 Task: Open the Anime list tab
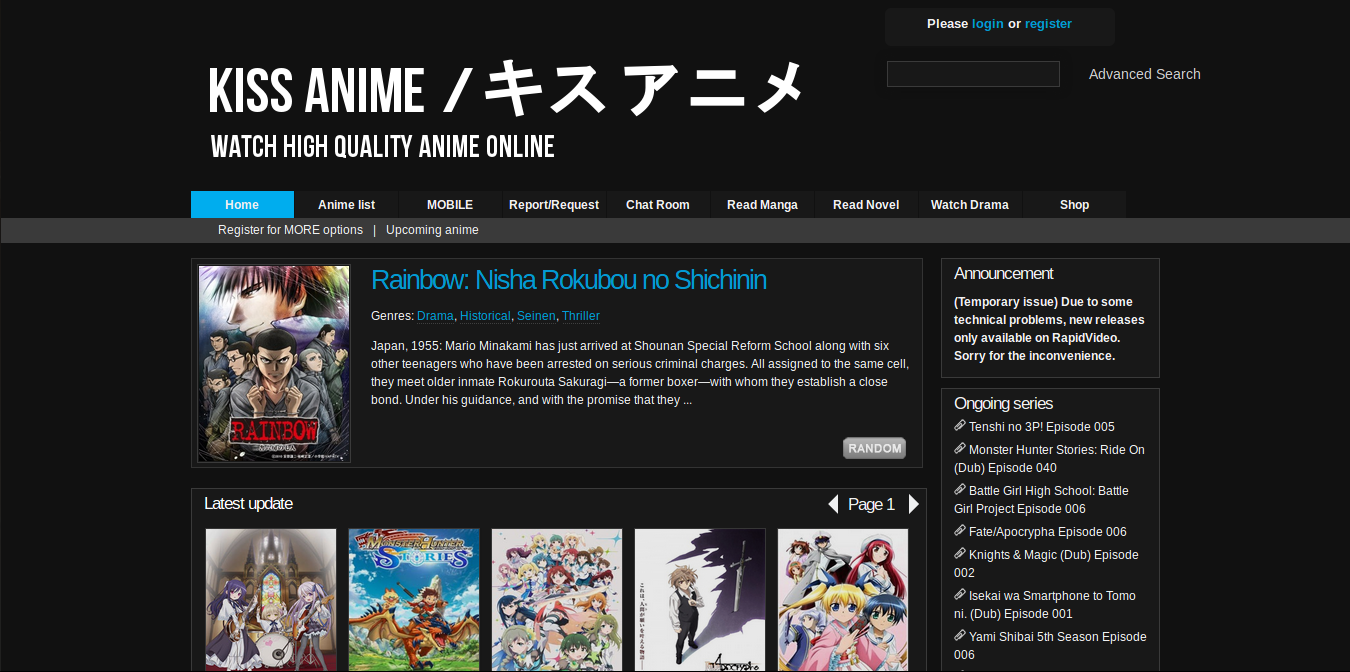tap(346, 204)
